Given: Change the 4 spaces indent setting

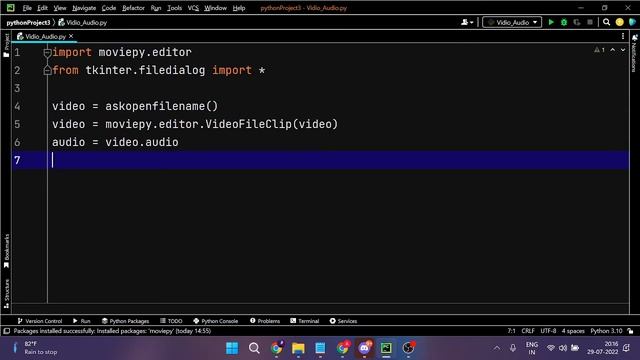Looking at the screenshot, I should [573, 331].
